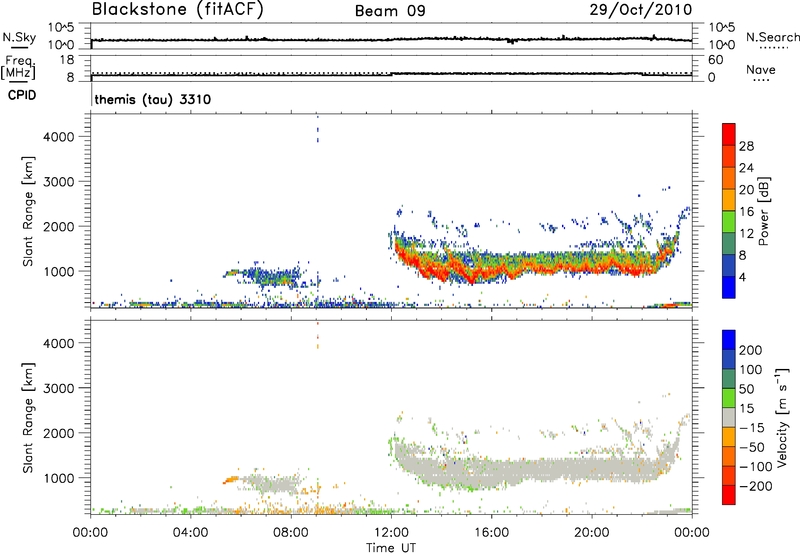Viewport: 800px width, 554px height.
Task: Click the orange velocity patch near 05:30
Action: click(x=231, y=480)
